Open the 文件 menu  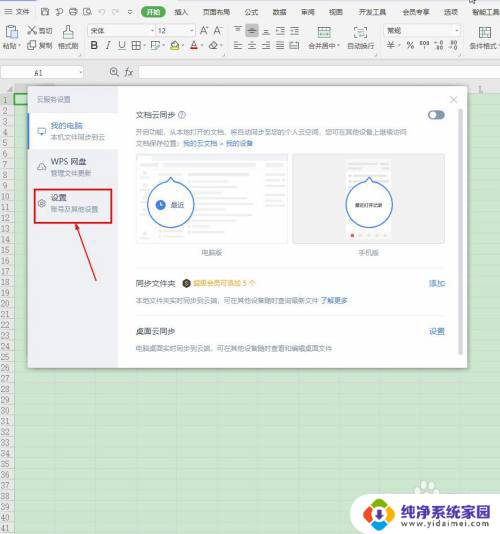tap(17, 12)
